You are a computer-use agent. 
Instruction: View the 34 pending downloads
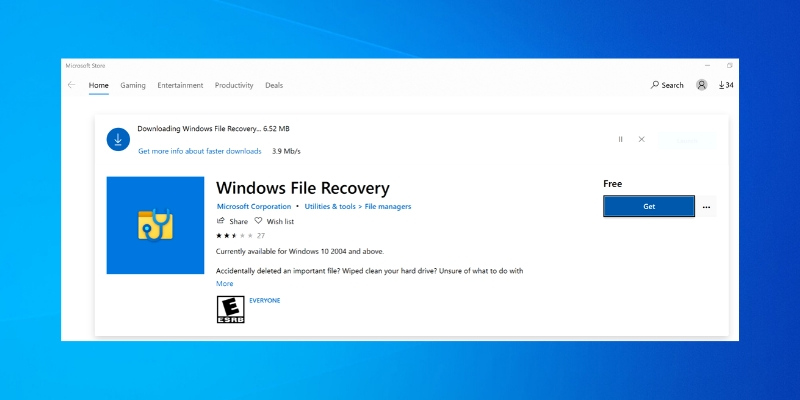(726, 85)
